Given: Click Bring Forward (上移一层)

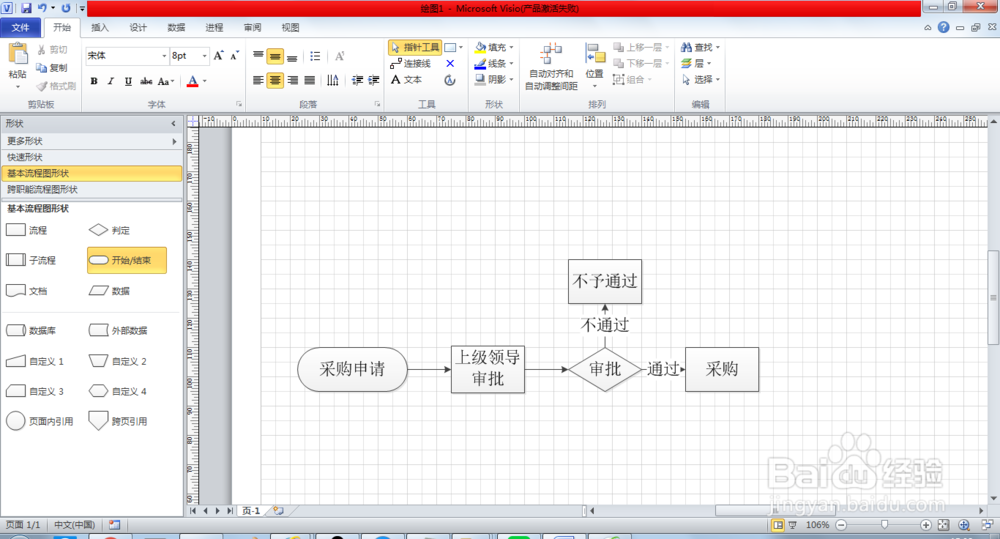Looking at the screenshot, I should (641, 47).
